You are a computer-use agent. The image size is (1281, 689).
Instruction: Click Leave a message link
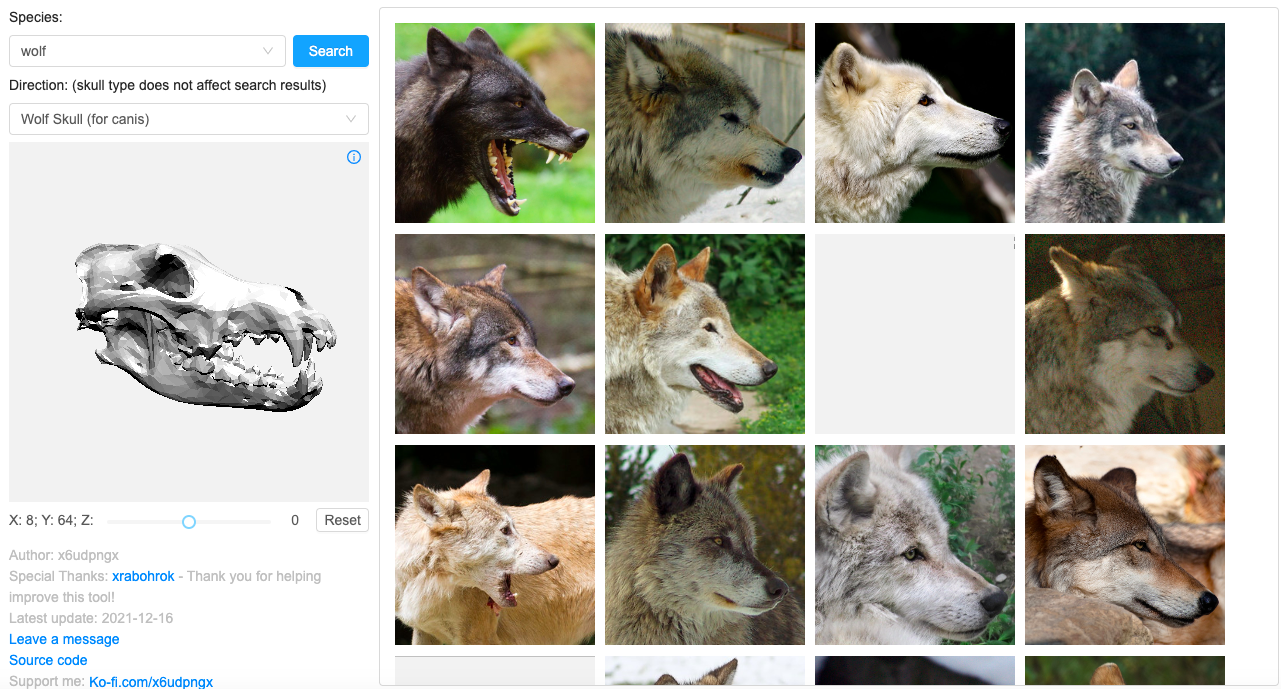[64, 639]
